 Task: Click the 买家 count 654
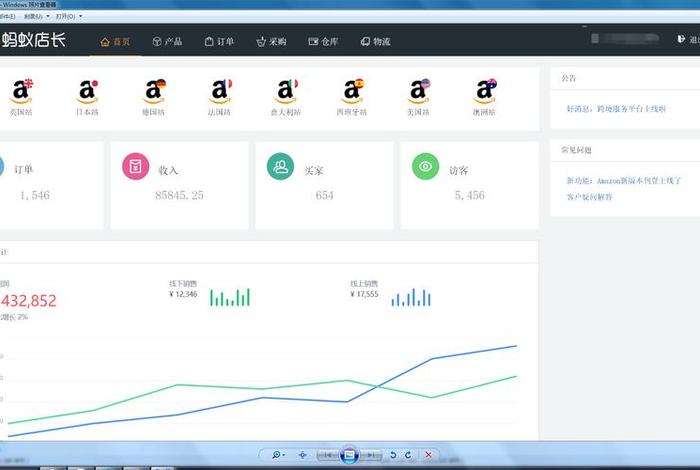(x=325, y=195)
